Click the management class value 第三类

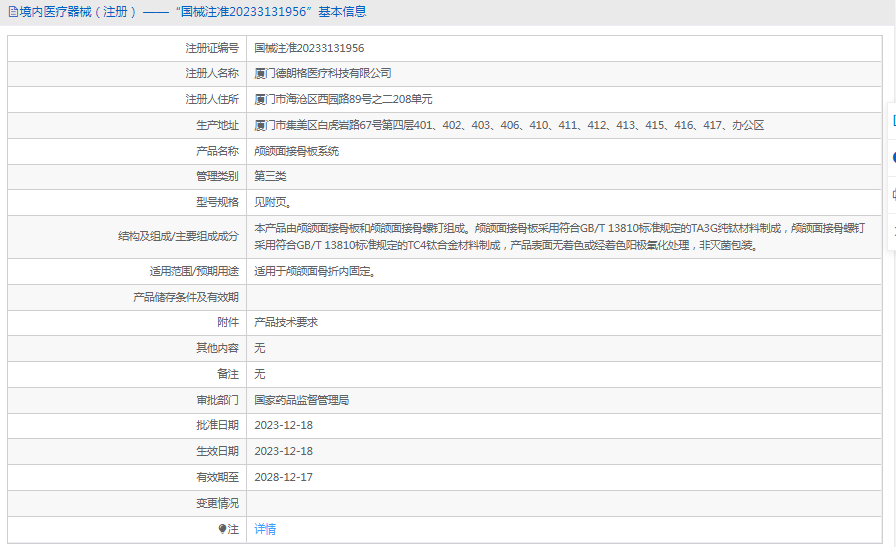coord(270,176)
